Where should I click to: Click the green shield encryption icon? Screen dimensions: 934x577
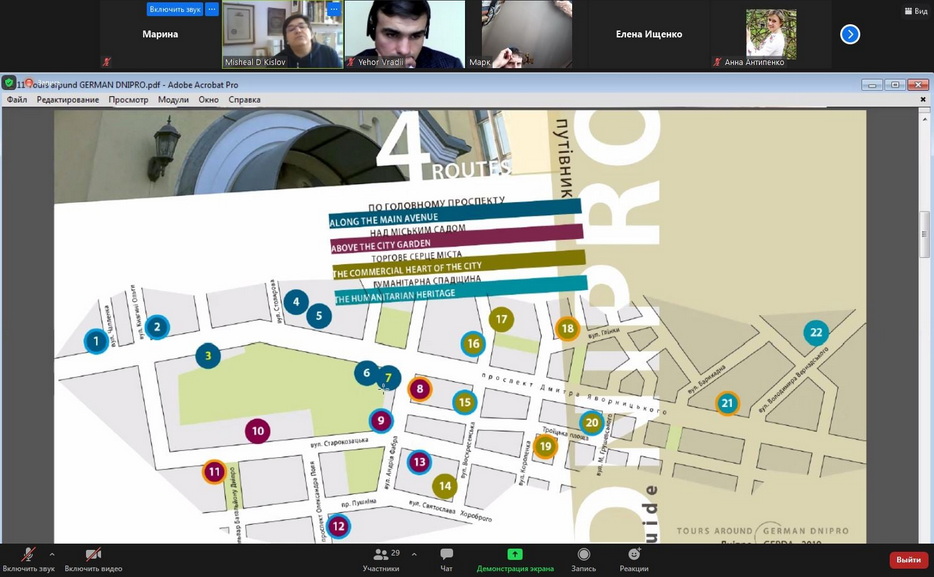point(9,82)
